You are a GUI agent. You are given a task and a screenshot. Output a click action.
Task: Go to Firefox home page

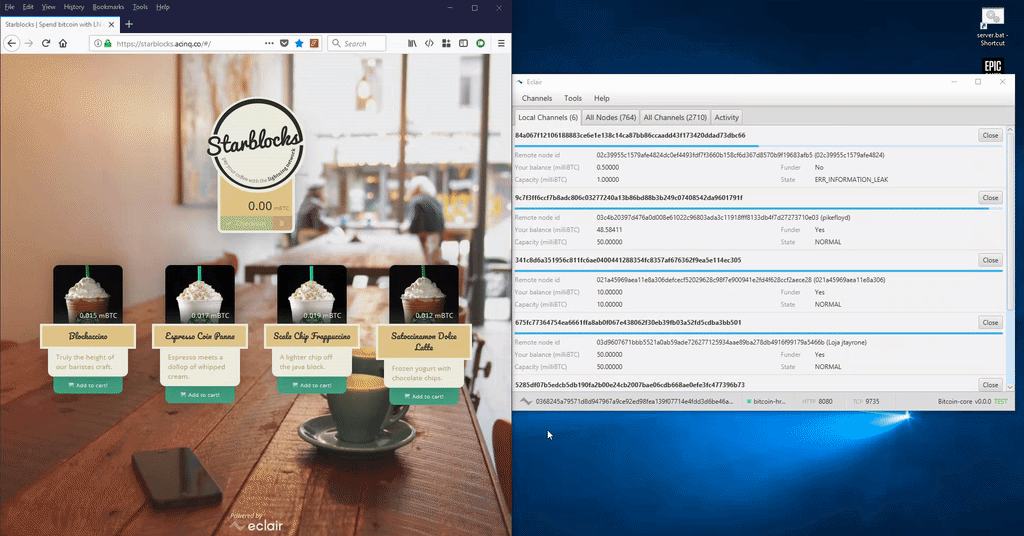(x=63, y=43)
